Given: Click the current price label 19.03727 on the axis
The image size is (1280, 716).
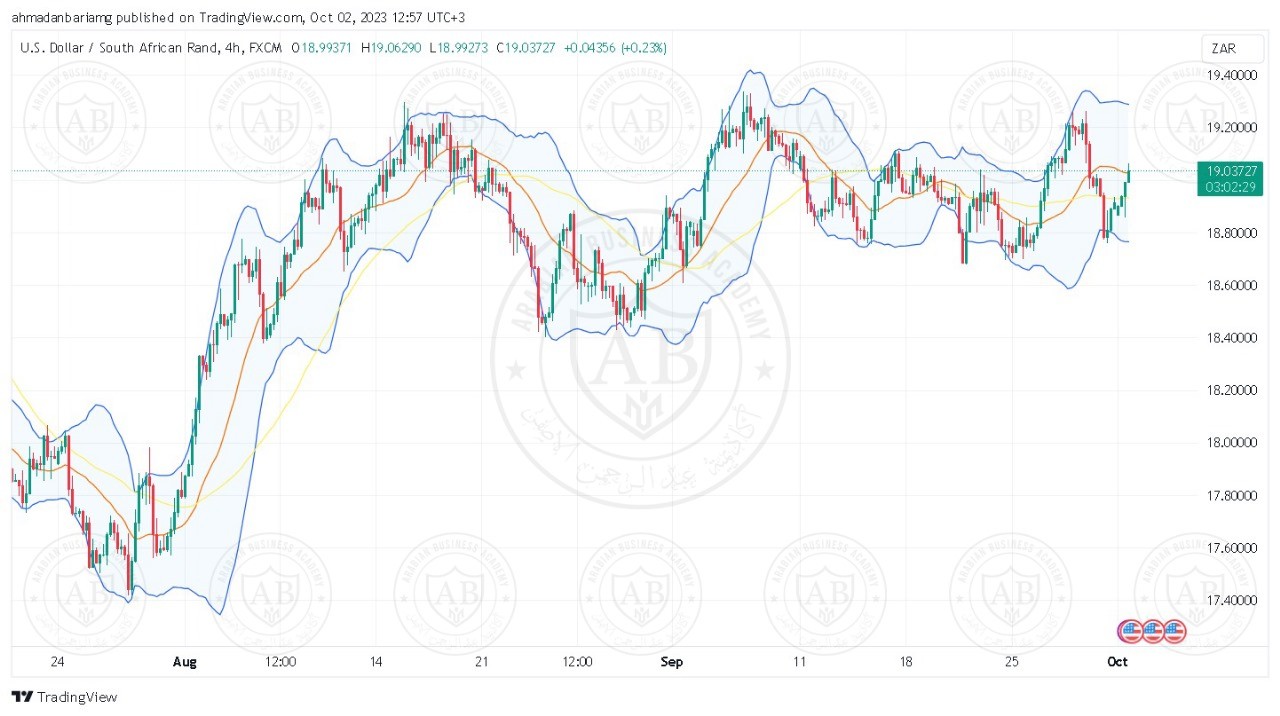Looking at the screenshot, I should tap(1232, 169).
